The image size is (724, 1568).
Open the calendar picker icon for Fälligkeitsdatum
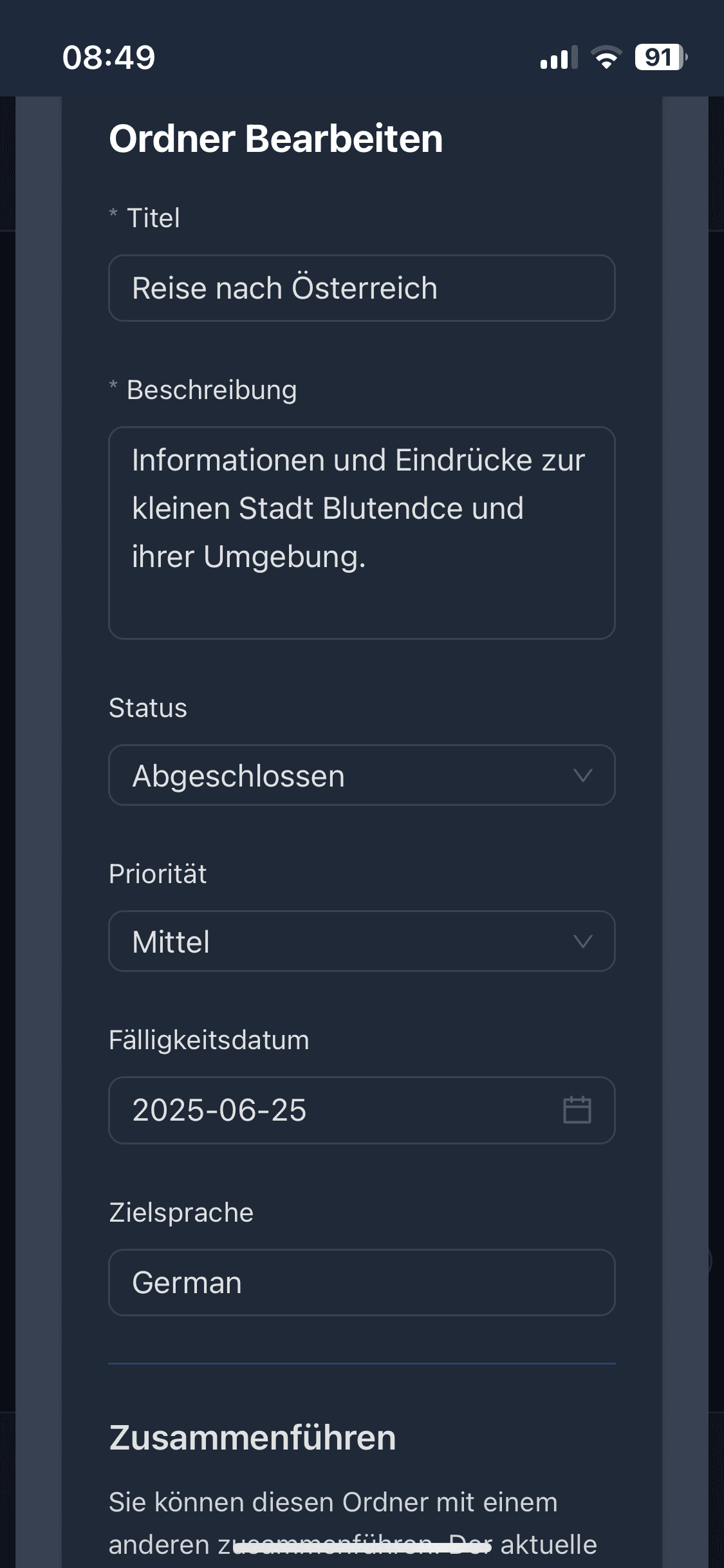pyautogui.click(x=577, y=1110)
